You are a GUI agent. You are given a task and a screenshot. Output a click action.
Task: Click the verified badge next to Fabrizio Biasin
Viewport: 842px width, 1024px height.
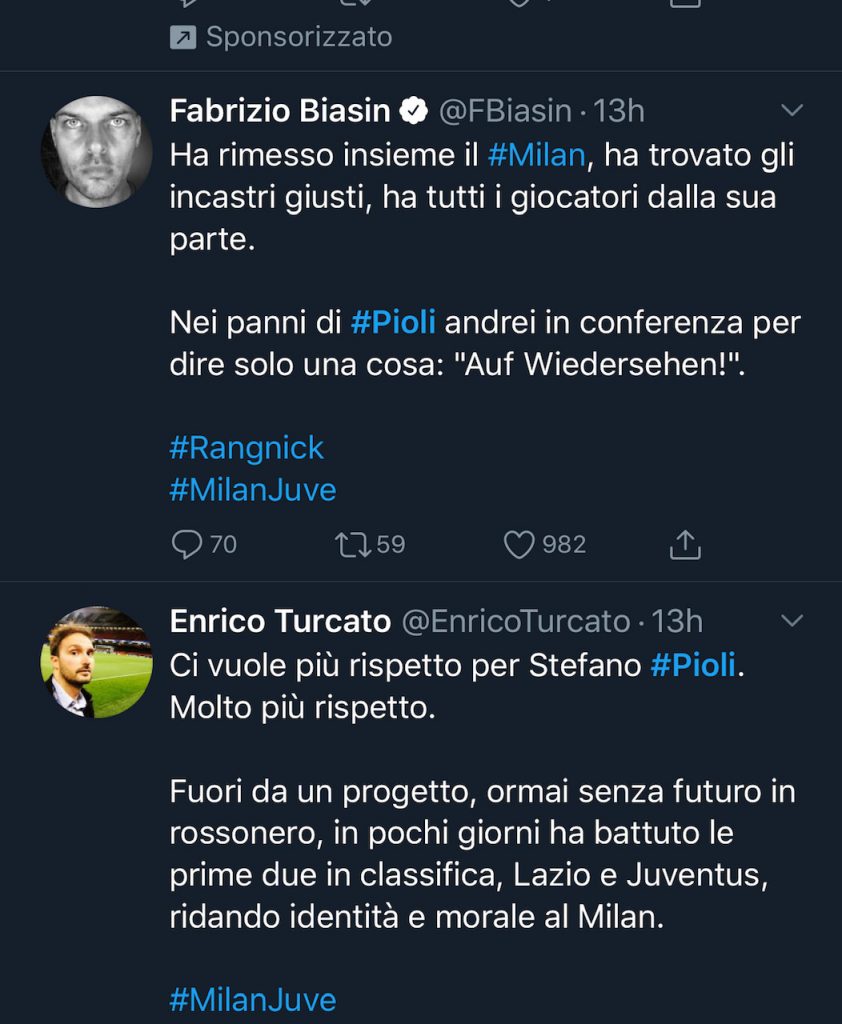pos(414,110)
